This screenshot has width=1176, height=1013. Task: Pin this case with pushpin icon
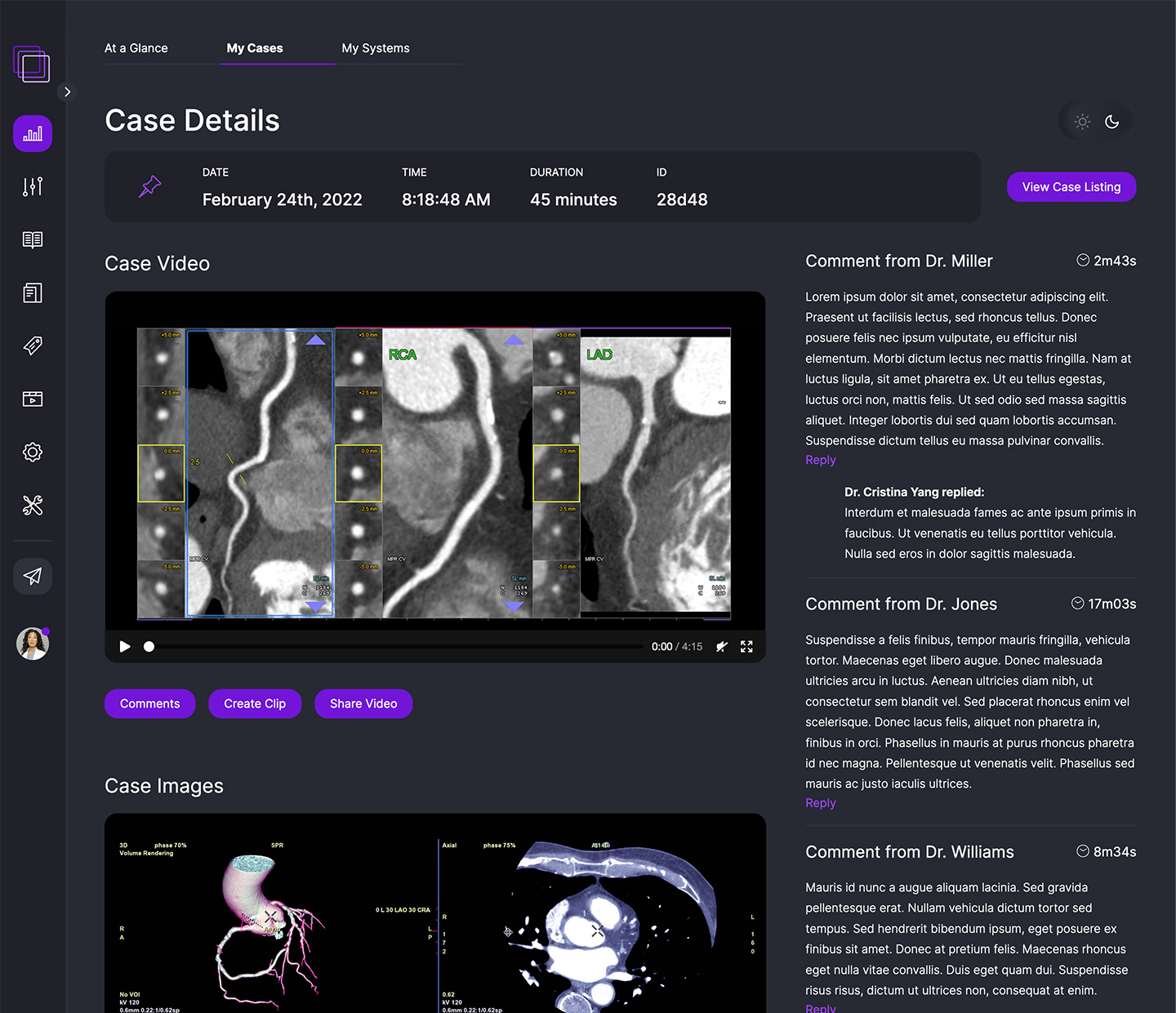pyautogui.click(x=149, y=187)
